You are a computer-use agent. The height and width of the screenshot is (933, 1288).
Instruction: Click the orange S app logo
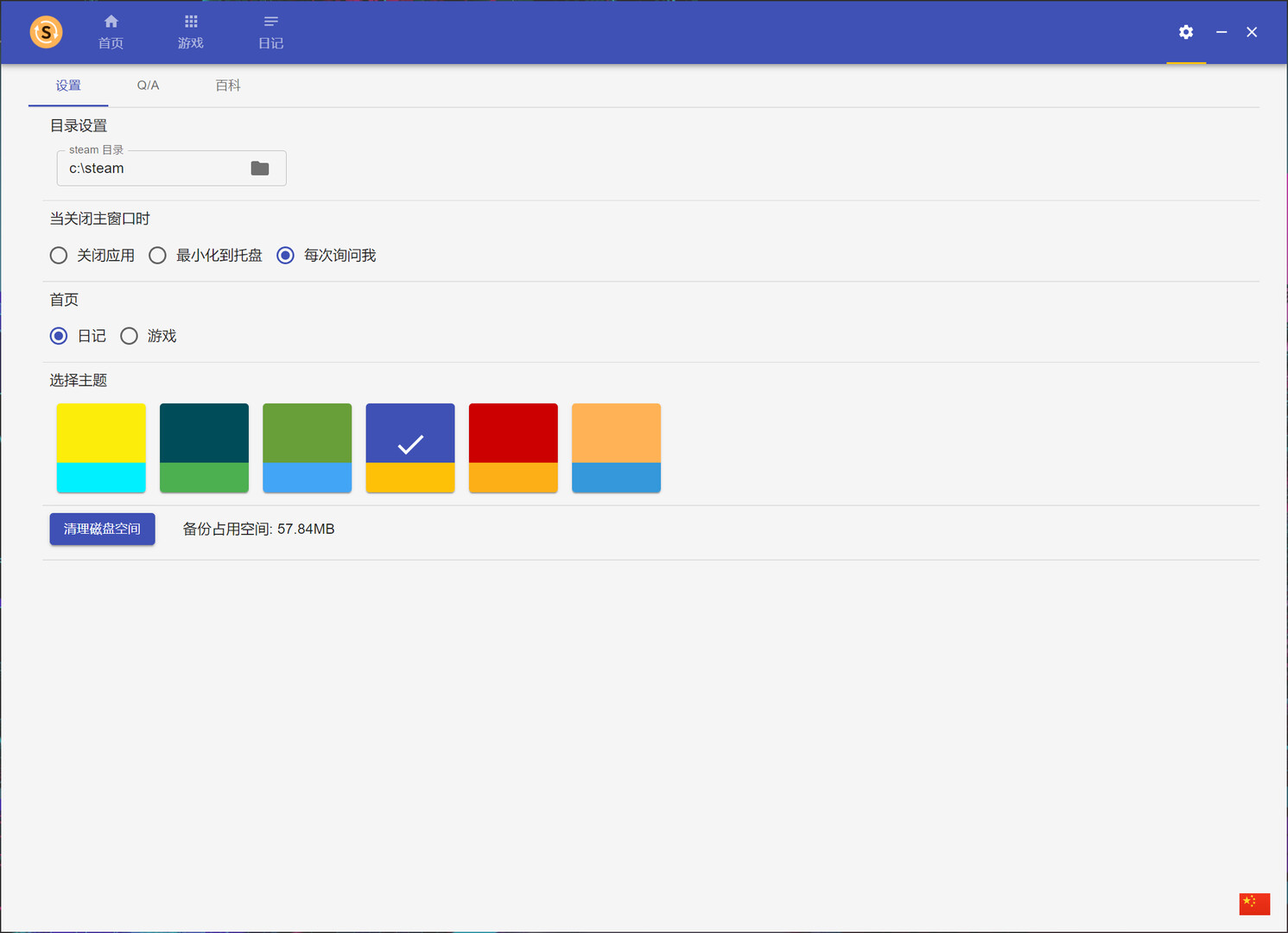coord(46,32)
